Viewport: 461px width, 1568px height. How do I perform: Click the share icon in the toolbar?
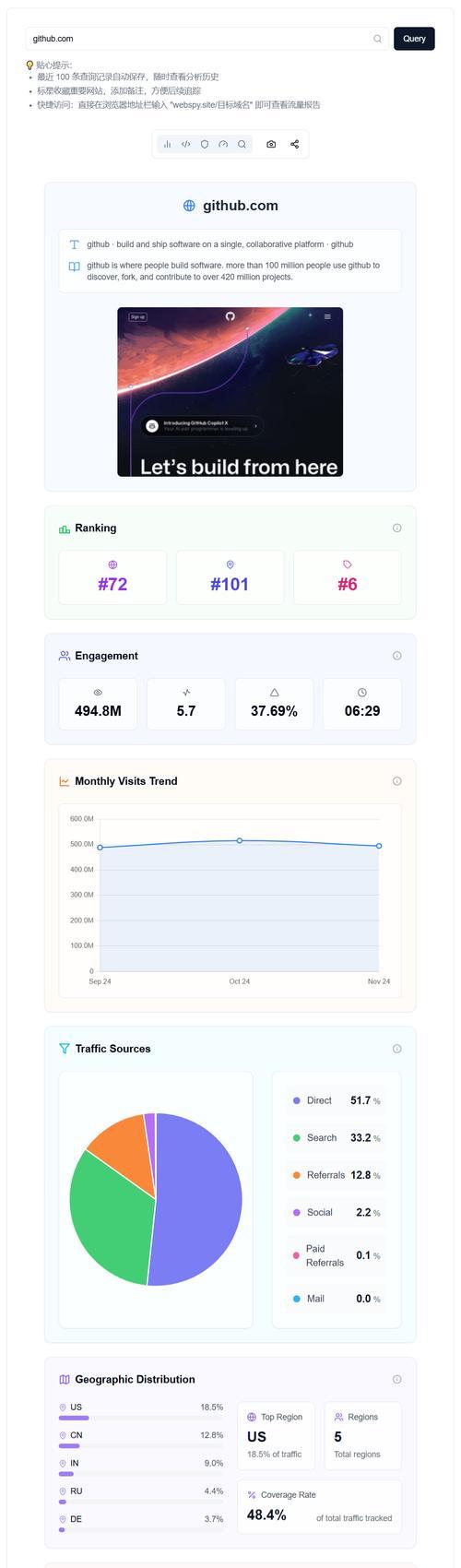point(294,144)
